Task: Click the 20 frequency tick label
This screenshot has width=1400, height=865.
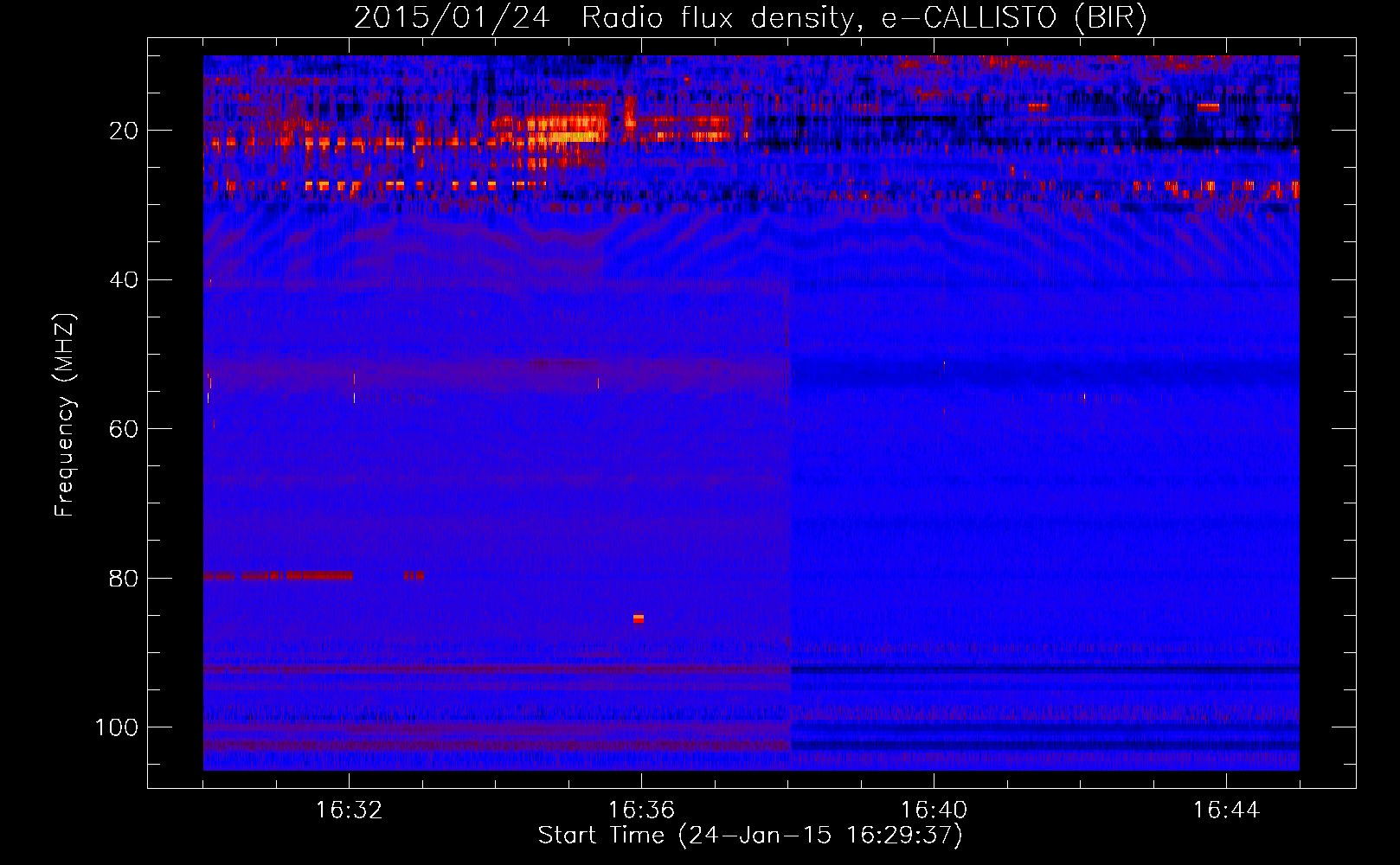Action: (x=124, y=131)
